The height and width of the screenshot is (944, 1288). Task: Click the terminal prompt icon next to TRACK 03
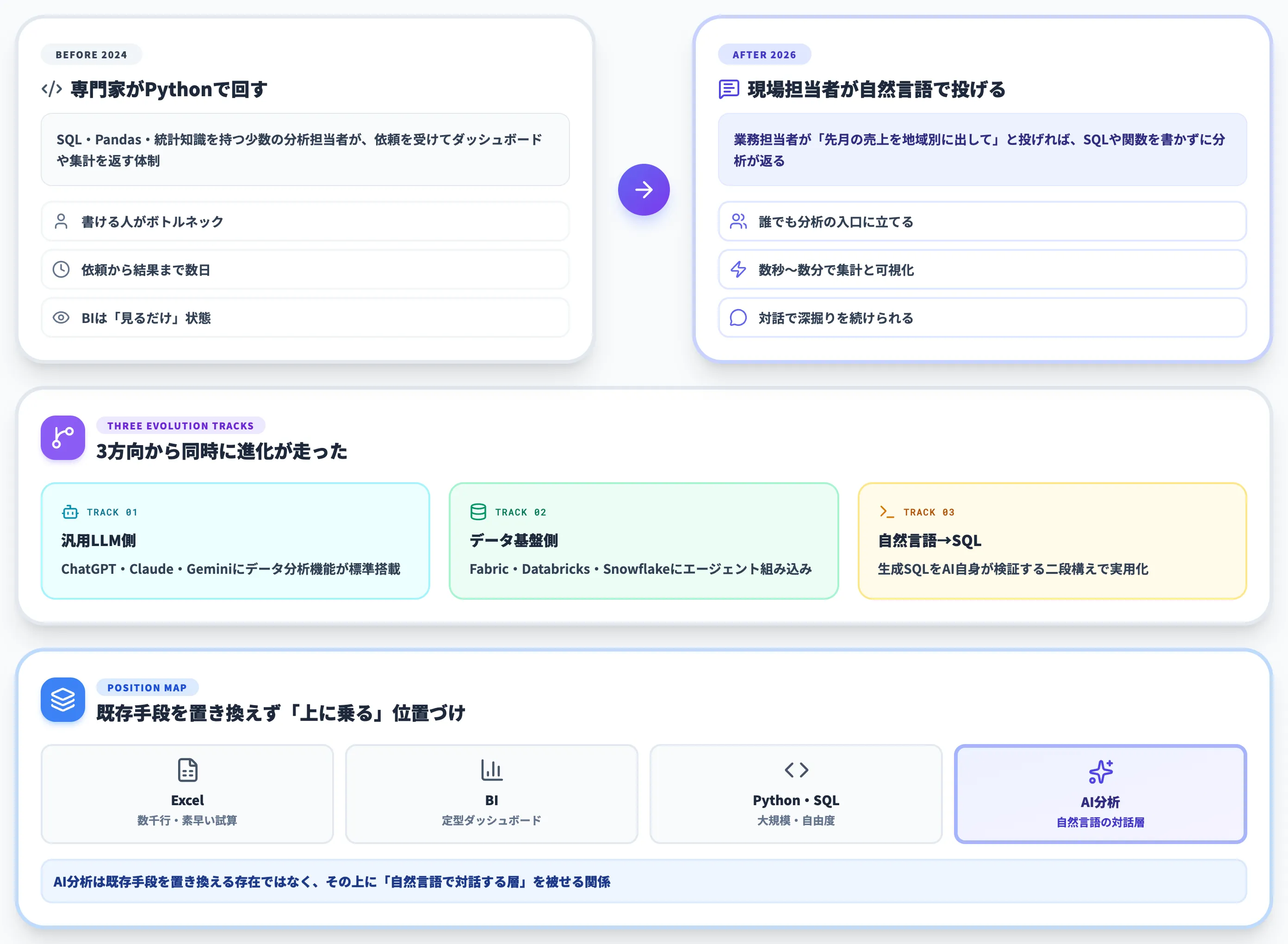click(x=886, y=512)
